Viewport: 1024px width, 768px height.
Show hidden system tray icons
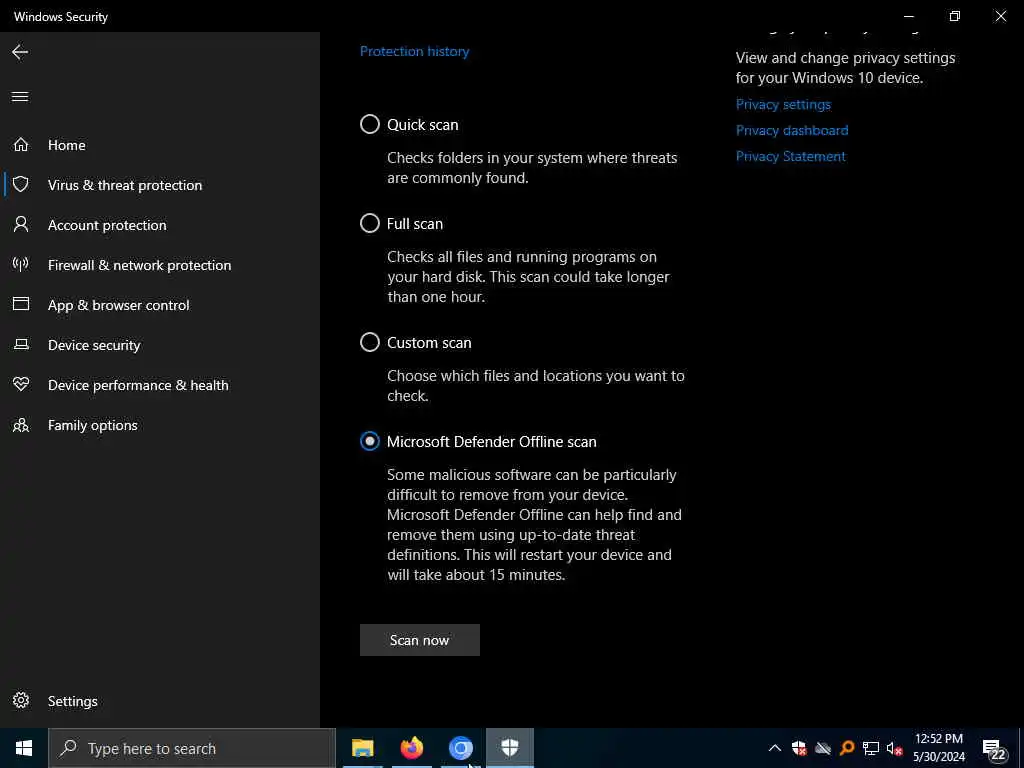tap(775, 748)
